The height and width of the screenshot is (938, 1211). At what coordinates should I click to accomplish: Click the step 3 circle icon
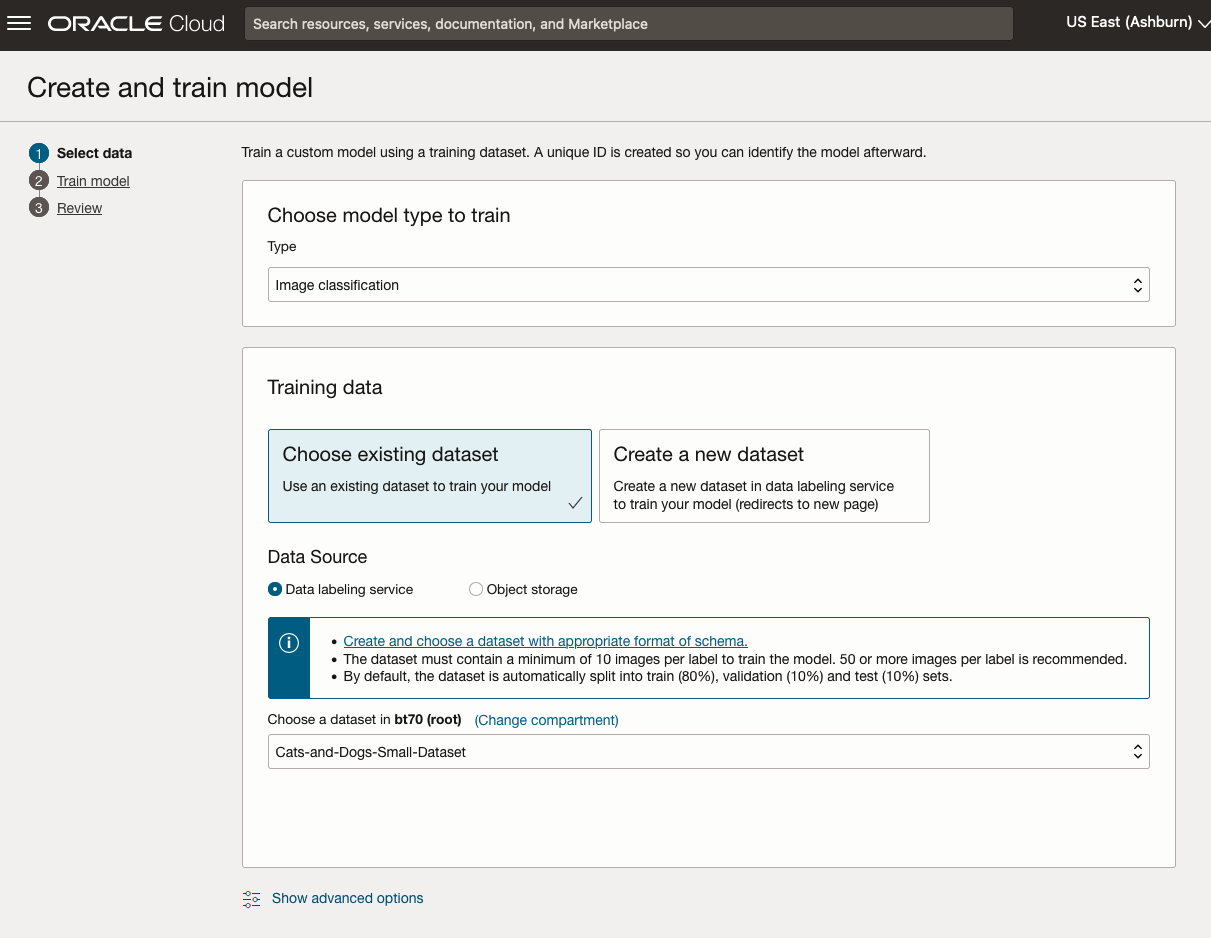point(39,208)
